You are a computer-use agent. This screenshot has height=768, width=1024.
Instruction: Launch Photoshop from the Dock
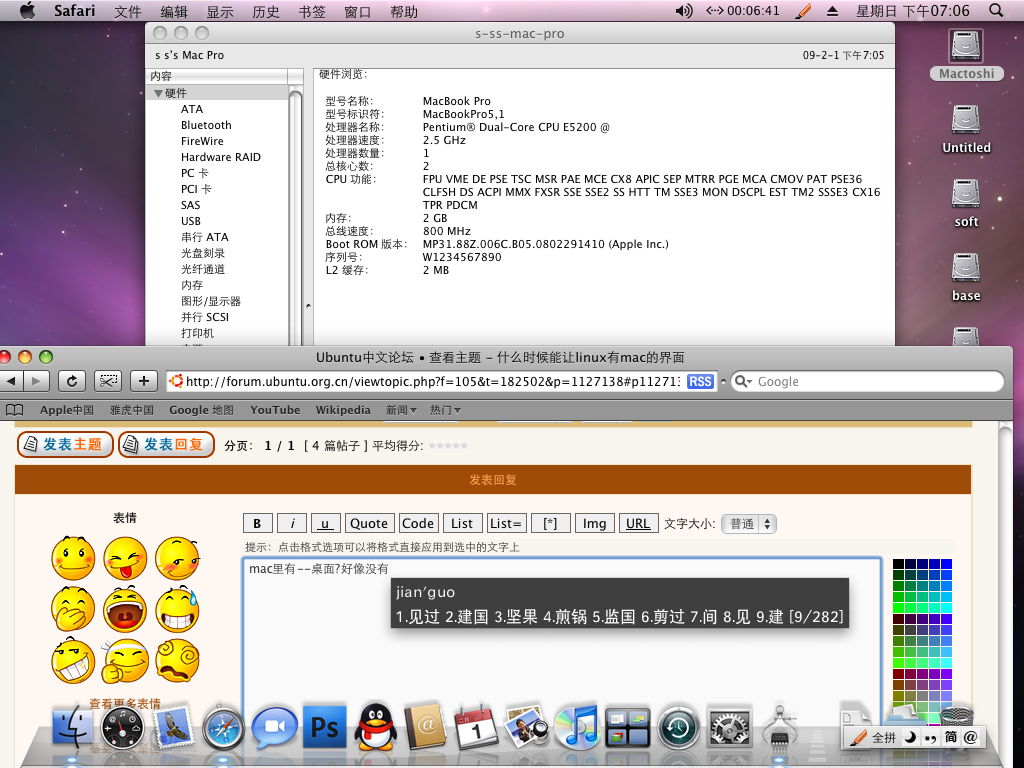[x=325, y=727]
